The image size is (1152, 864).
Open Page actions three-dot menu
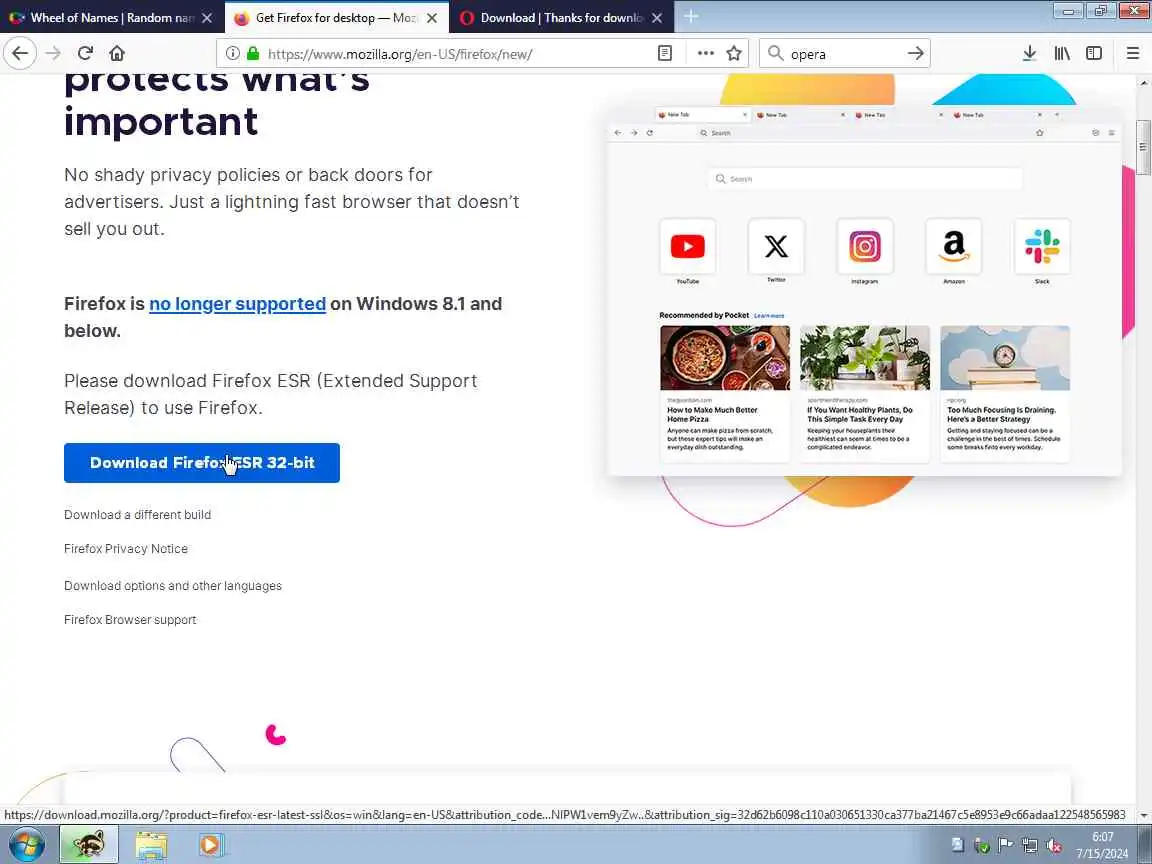point(705,54)
